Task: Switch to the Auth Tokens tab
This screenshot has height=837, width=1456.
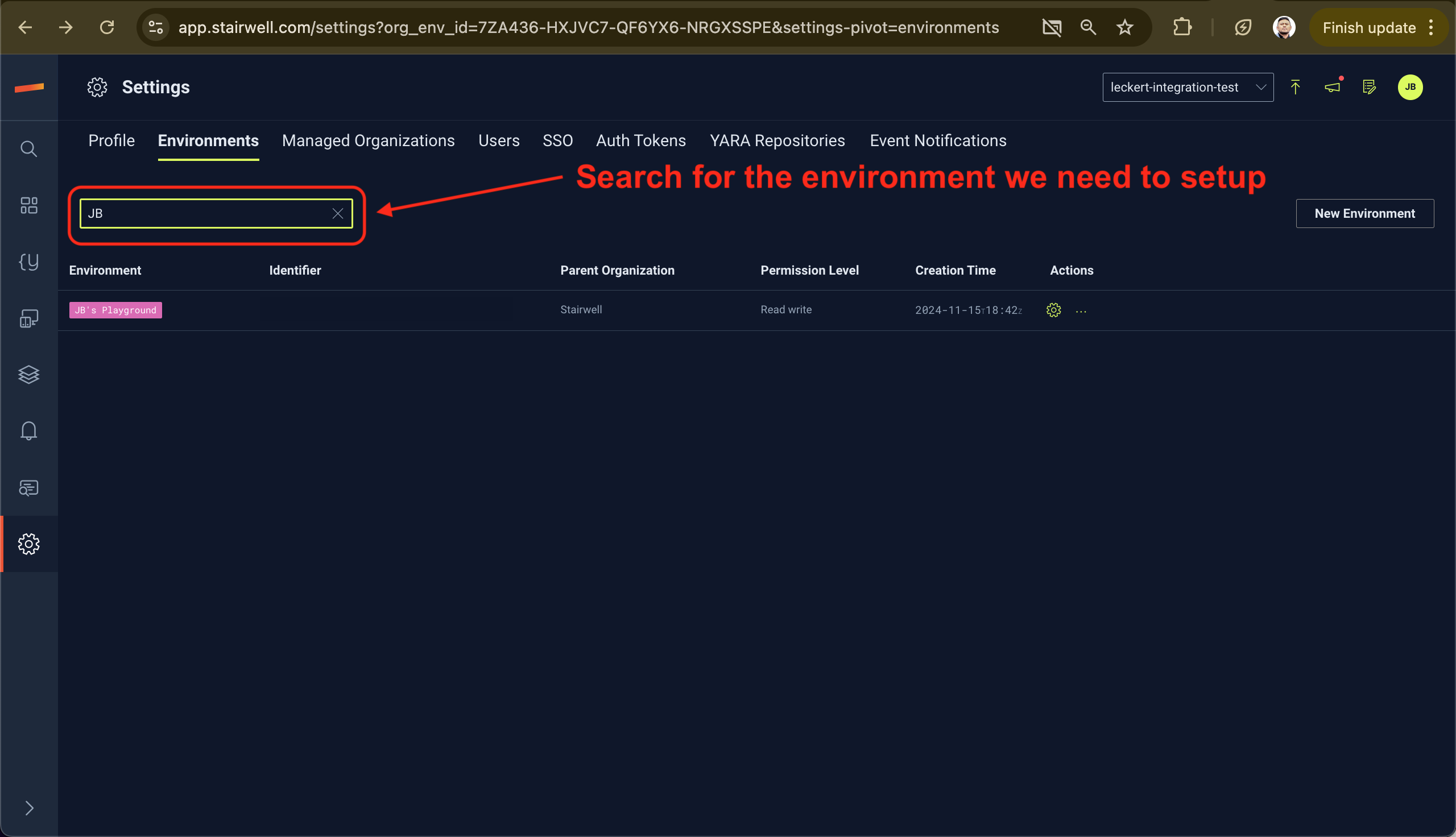Action: [641, 141]
